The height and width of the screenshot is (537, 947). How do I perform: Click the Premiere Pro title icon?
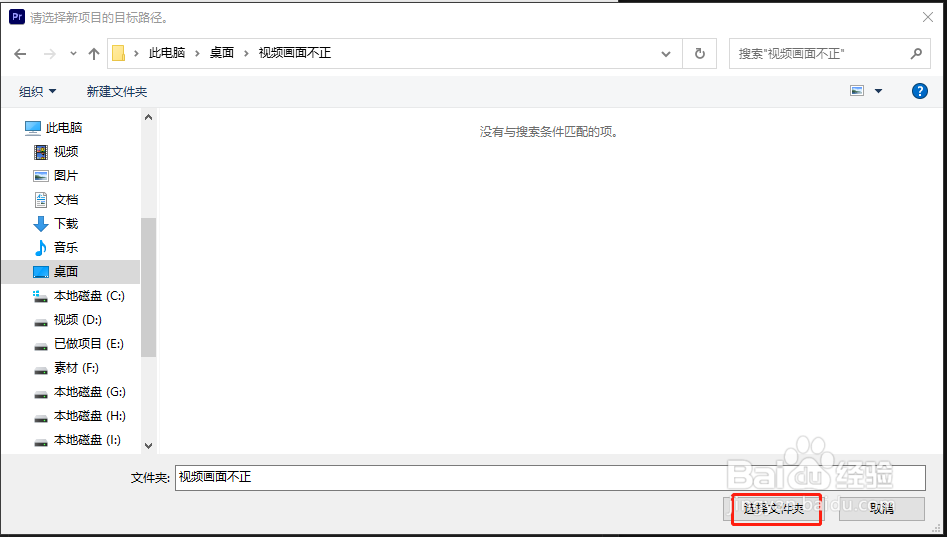[17, 17]
